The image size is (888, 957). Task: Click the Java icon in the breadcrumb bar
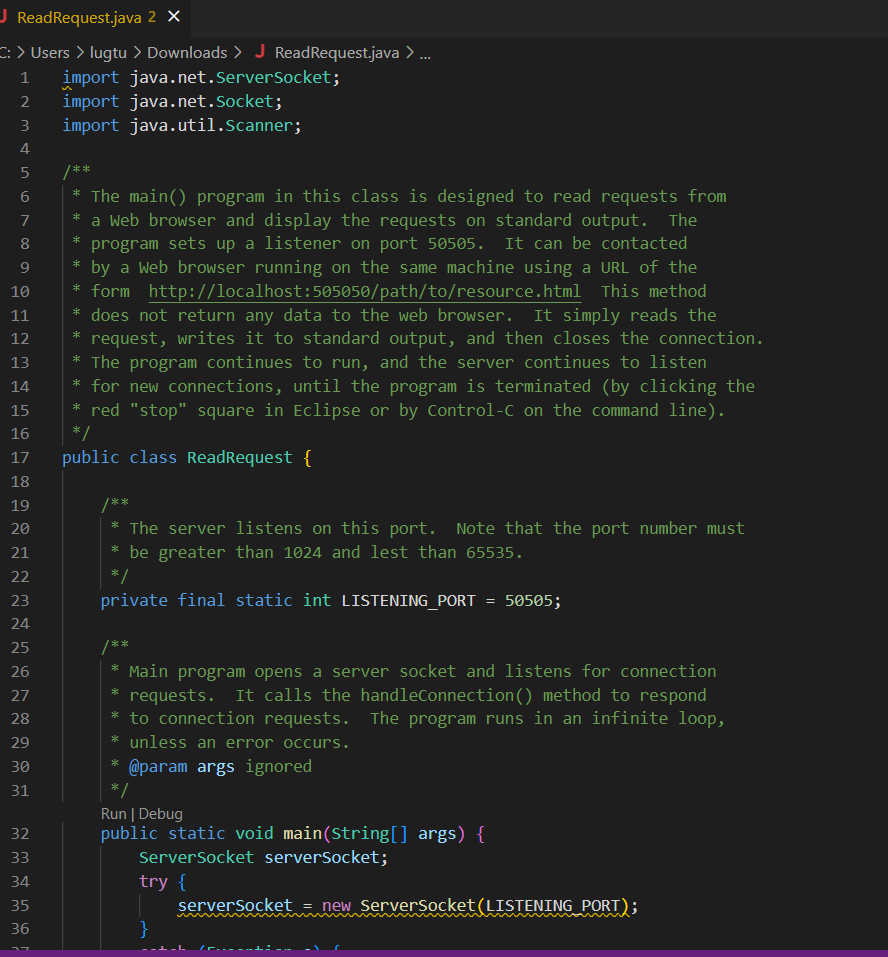[x=262, y=52]
